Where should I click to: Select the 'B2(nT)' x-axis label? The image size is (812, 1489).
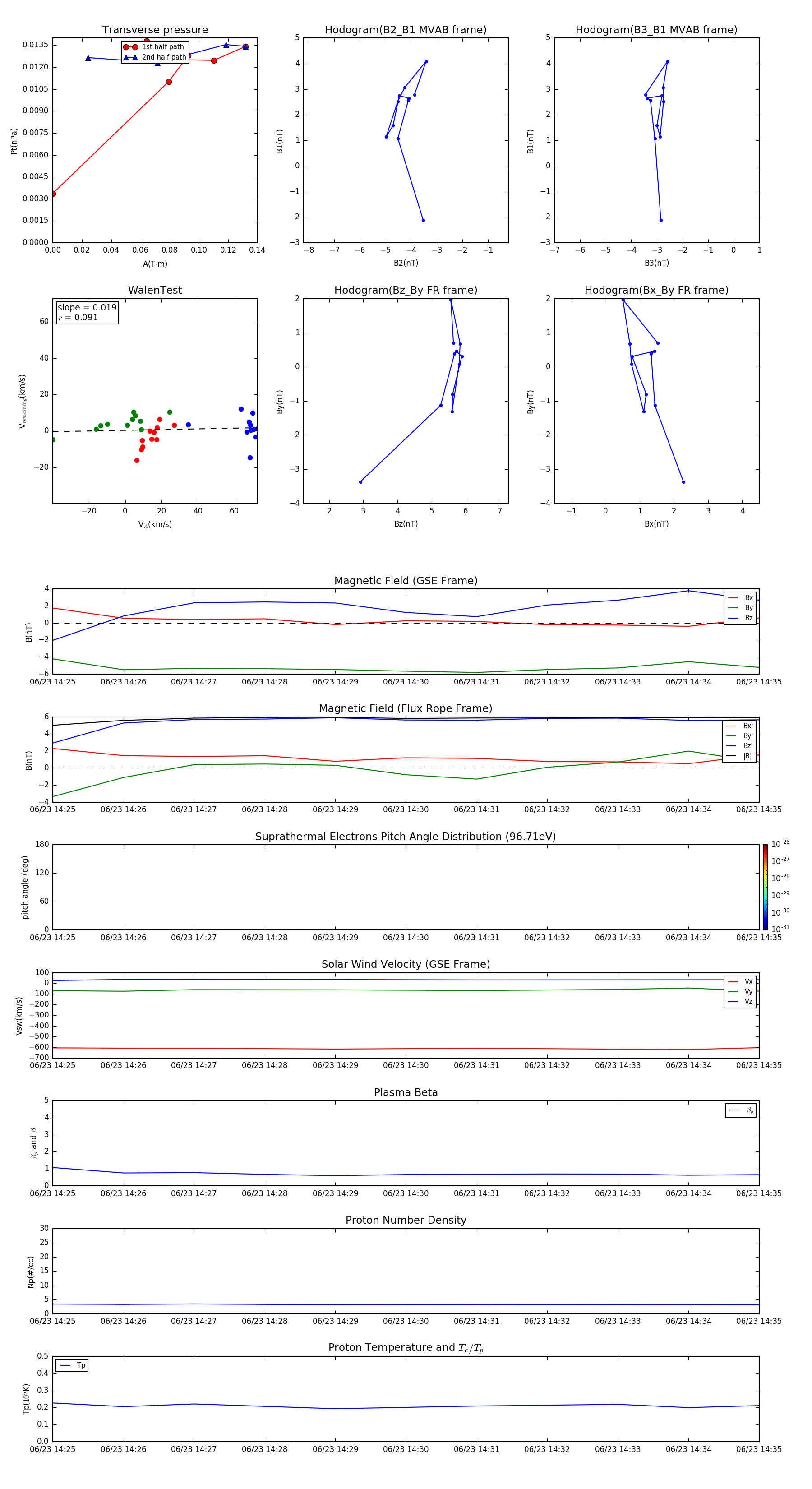[x=406, y=263]
